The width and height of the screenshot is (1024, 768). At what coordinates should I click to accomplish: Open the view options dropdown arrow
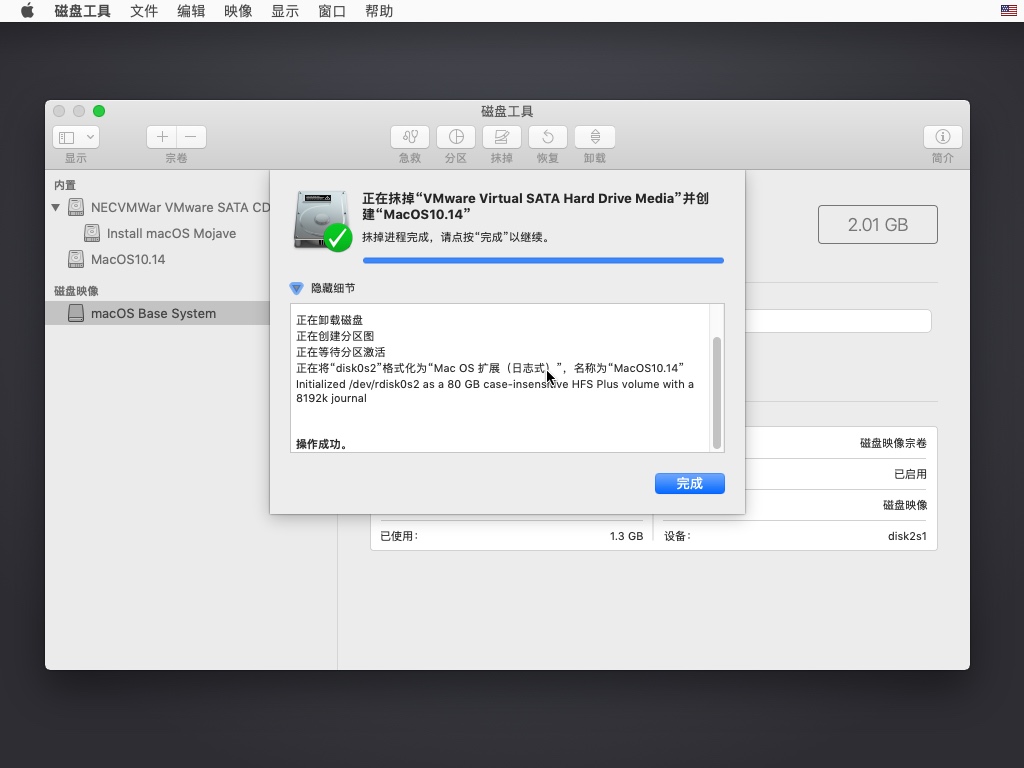tap(90, 137)
